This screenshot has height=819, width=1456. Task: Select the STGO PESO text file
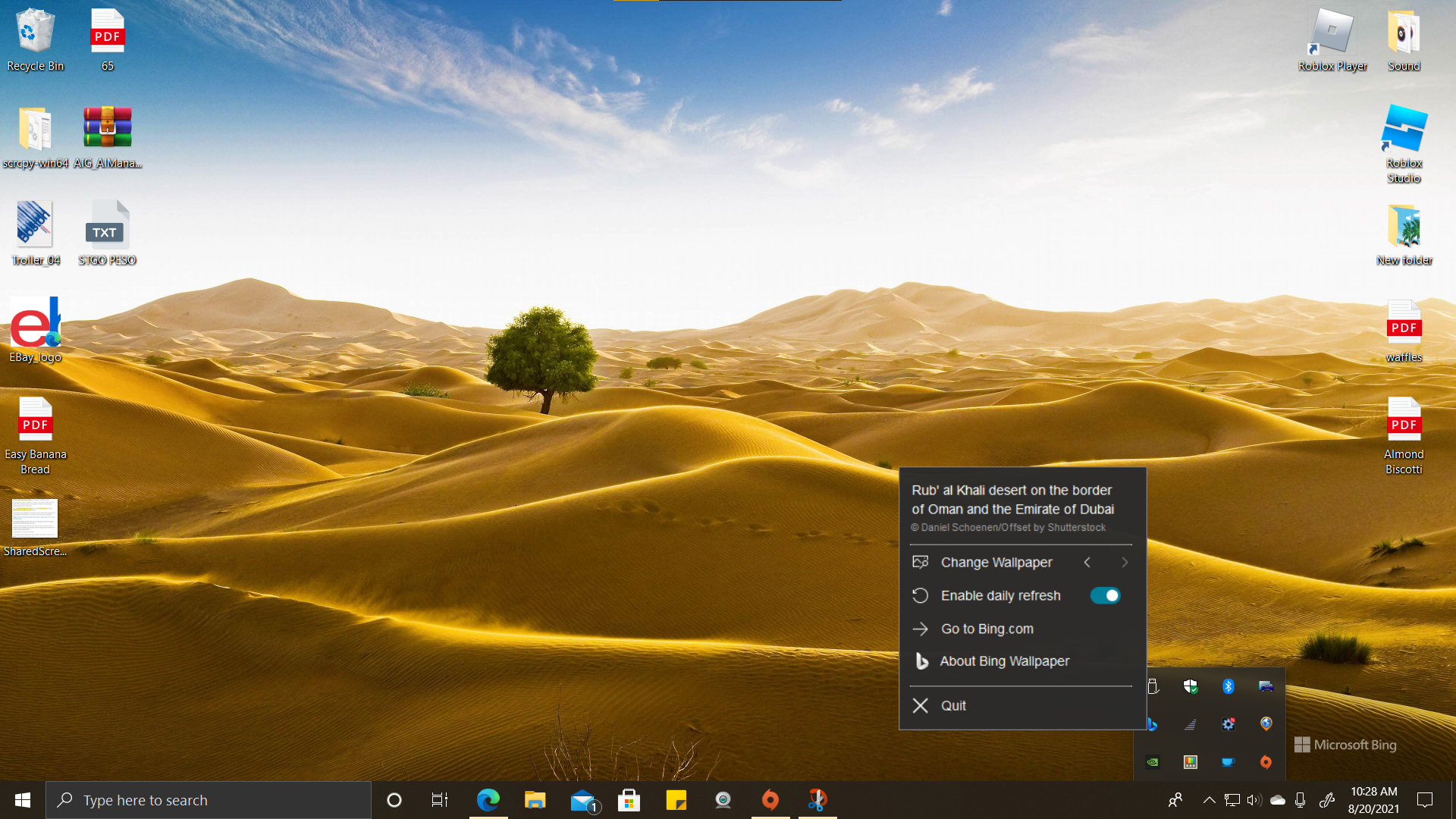pyautogui.click(x=108, y=234)
